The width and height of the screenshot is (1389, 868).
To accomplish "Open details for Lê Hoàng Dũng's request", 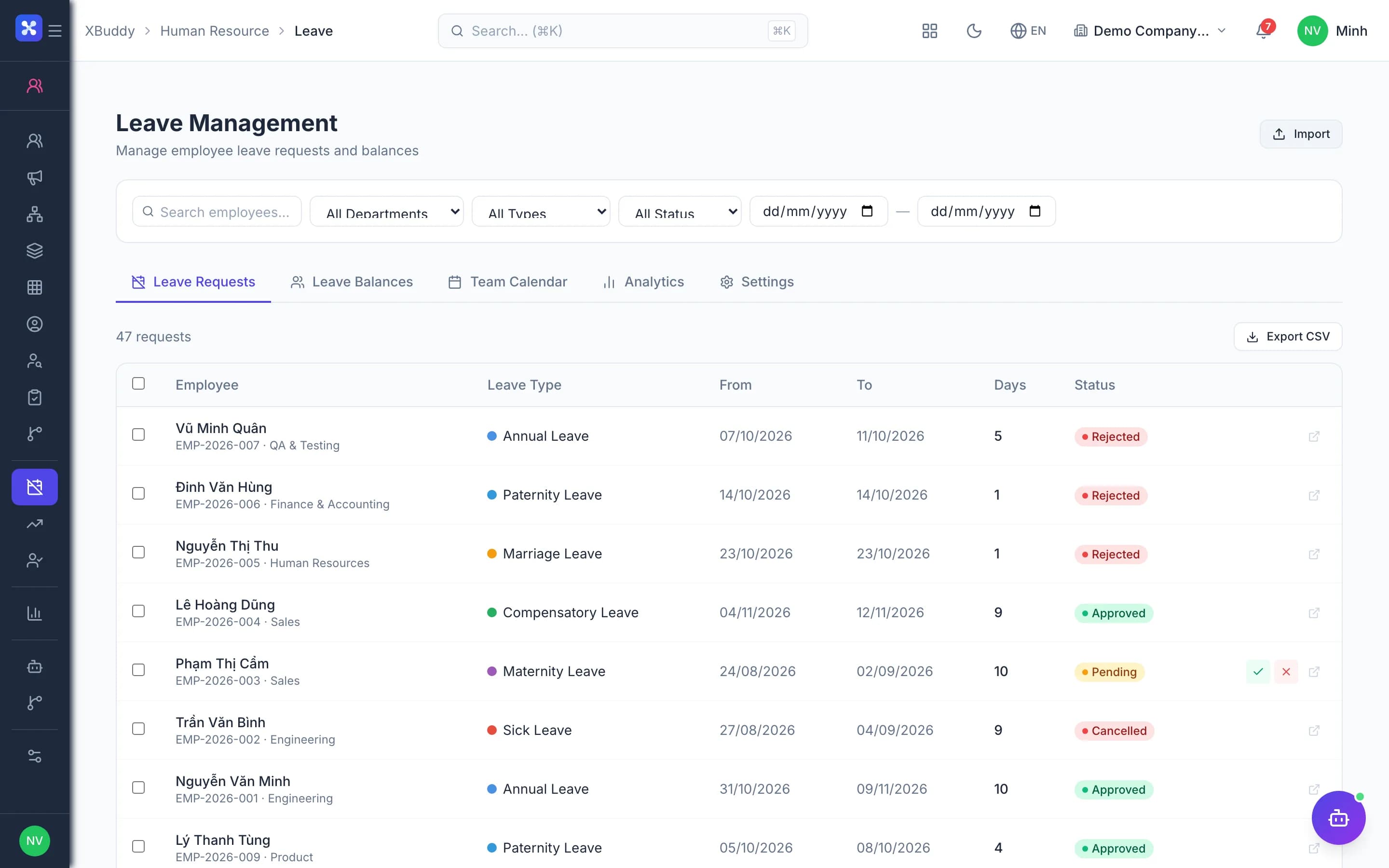I will coord(1314,613).
